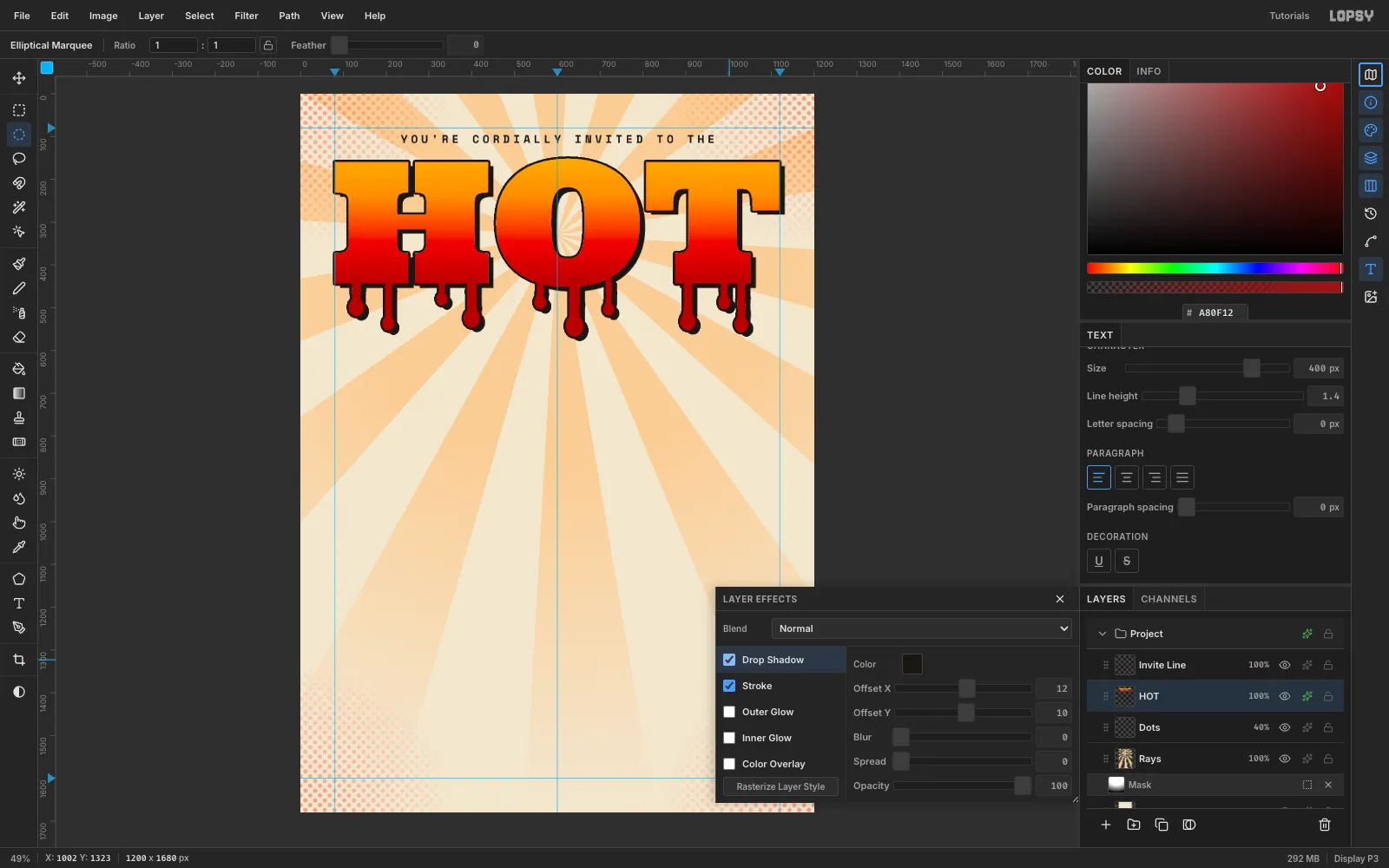Add a new layer with plus icon
Image resolution: width=1389 pixels, height=868 pixels.
point(1106,825)
